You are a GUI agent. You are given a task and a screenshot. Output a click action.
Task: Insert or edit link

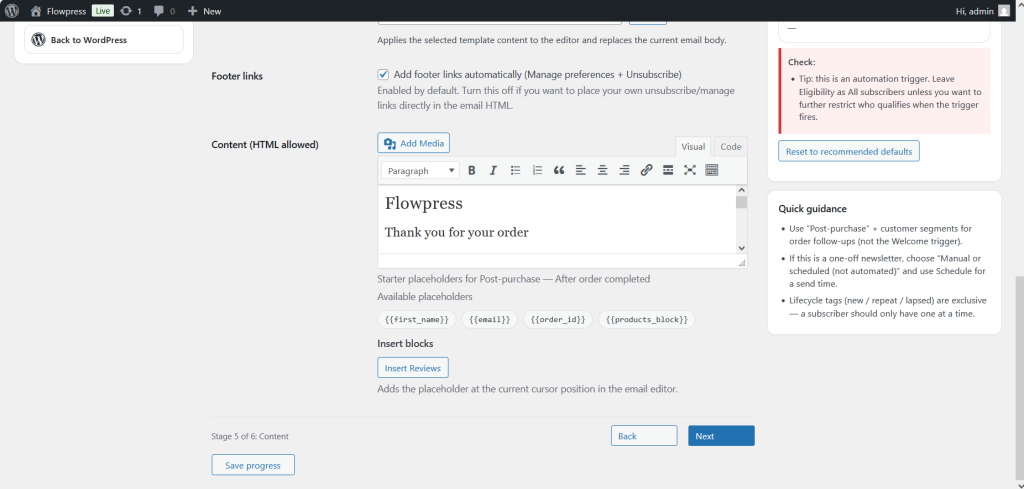point(647,170)
